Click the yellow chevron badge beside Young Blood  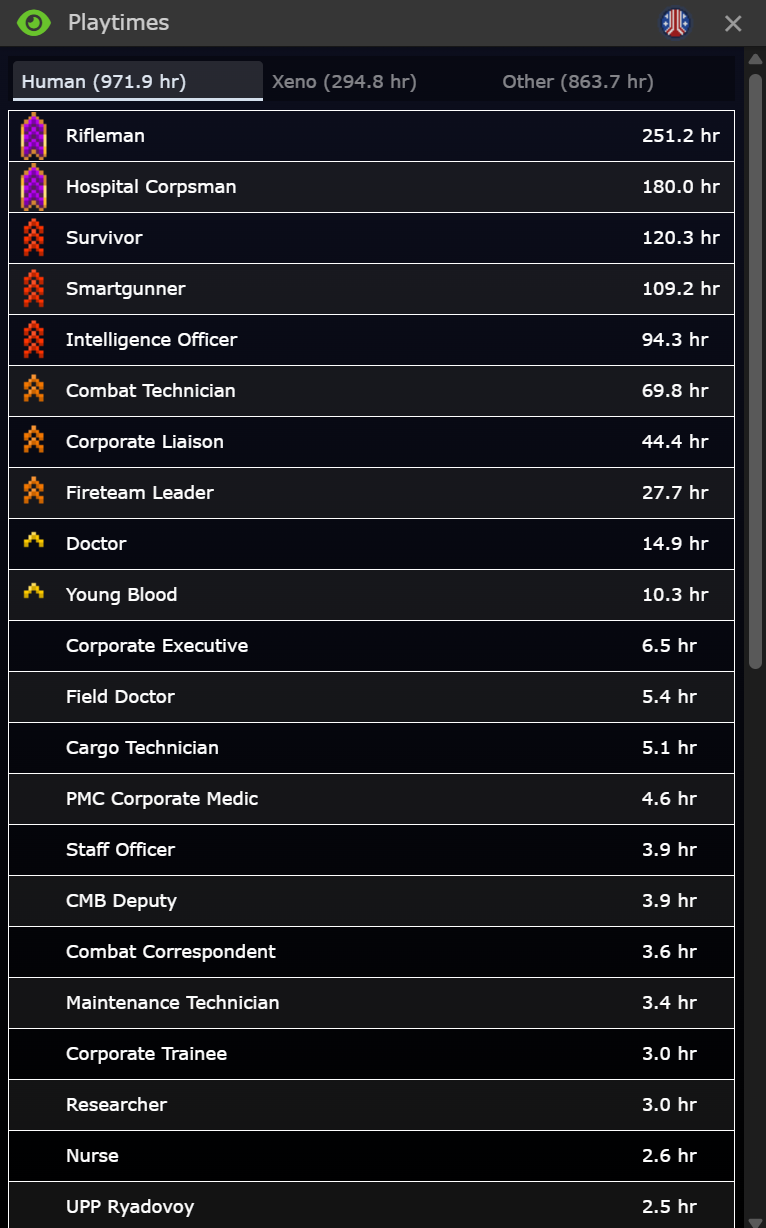34,593
